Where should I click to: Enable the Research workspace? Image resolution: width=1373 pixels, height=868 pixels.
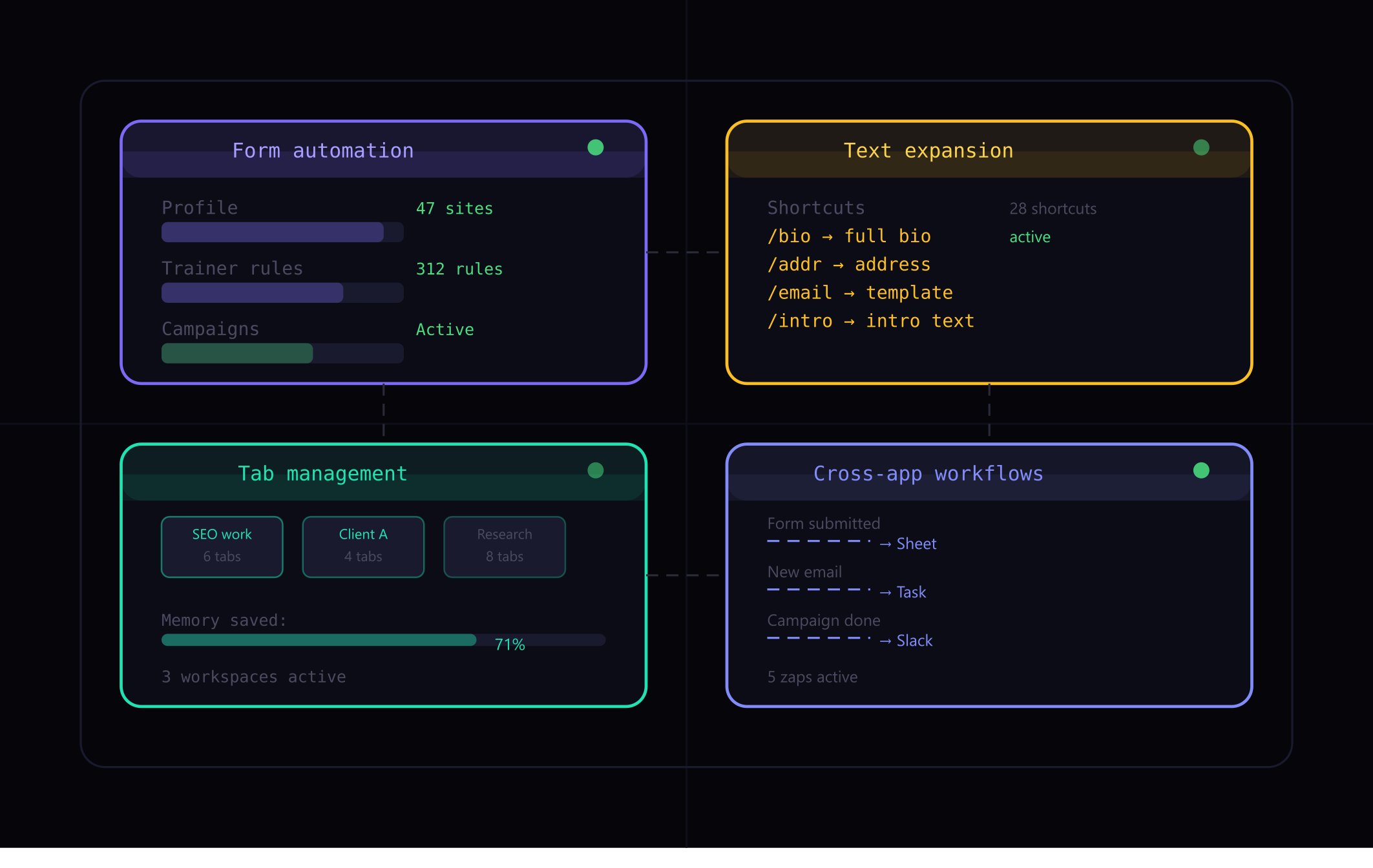(504, 546)
